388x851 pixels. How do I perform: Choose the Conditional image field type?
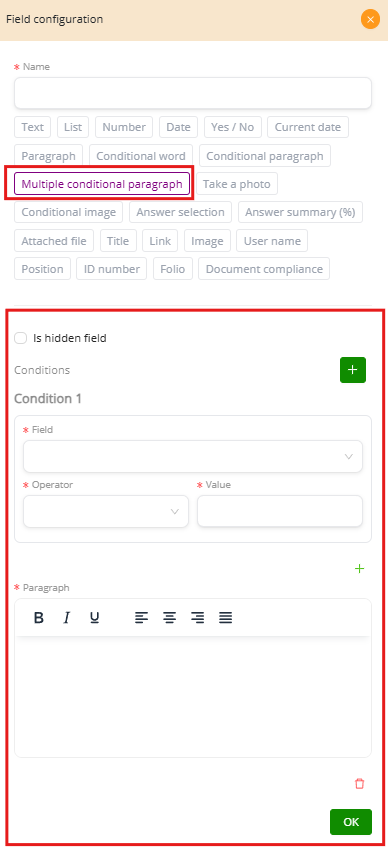(x=68, y=212)
